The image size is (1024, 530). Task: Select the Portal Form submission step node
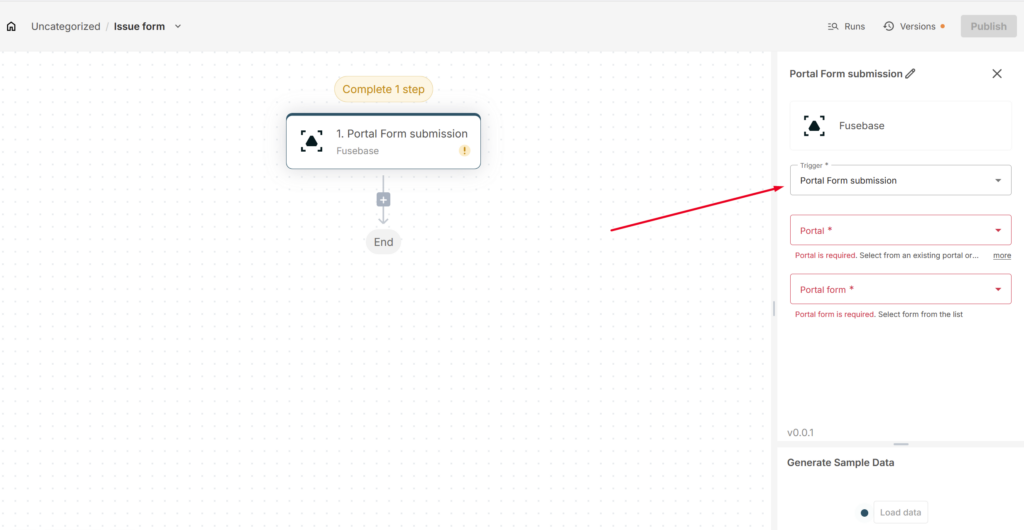click(x=383, y=142)
